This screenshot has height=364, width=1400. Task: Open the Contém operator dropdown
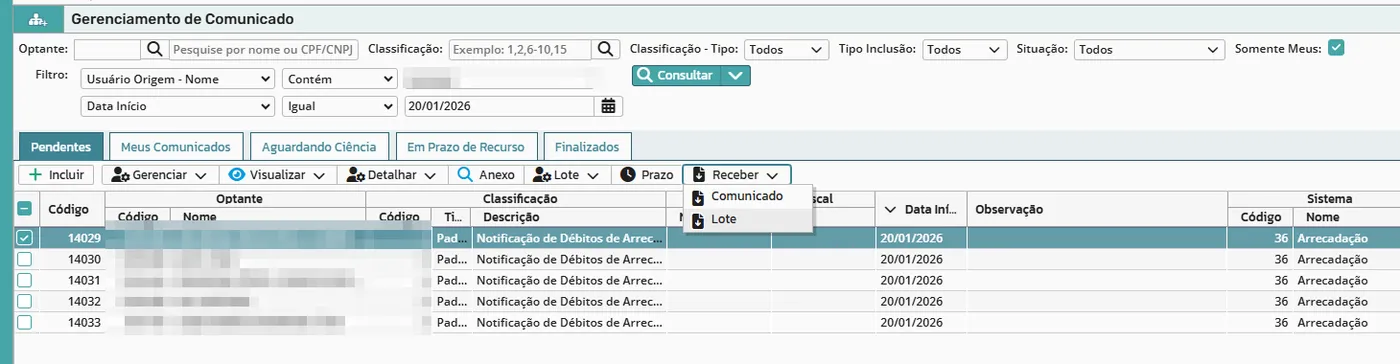(x=340, y=79)
